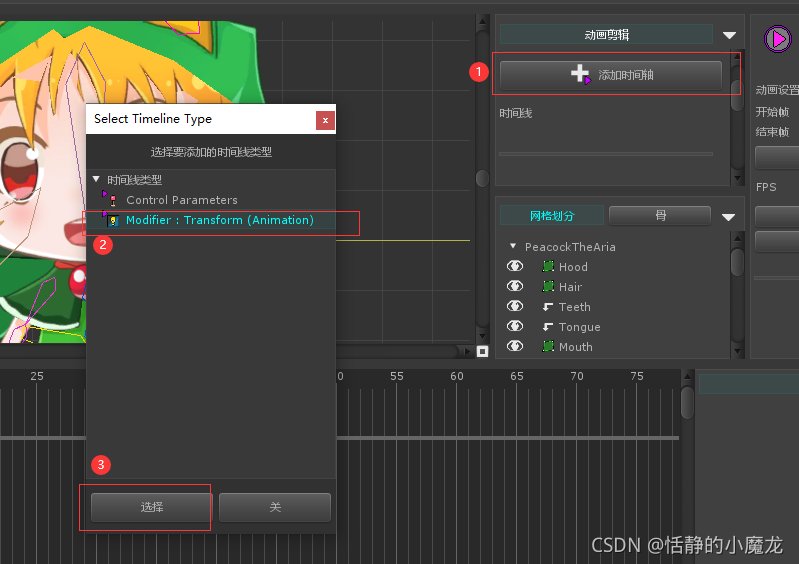Select the Teeth item in list
The height and width of the screenshot is (564, 799).
(575, 307)
